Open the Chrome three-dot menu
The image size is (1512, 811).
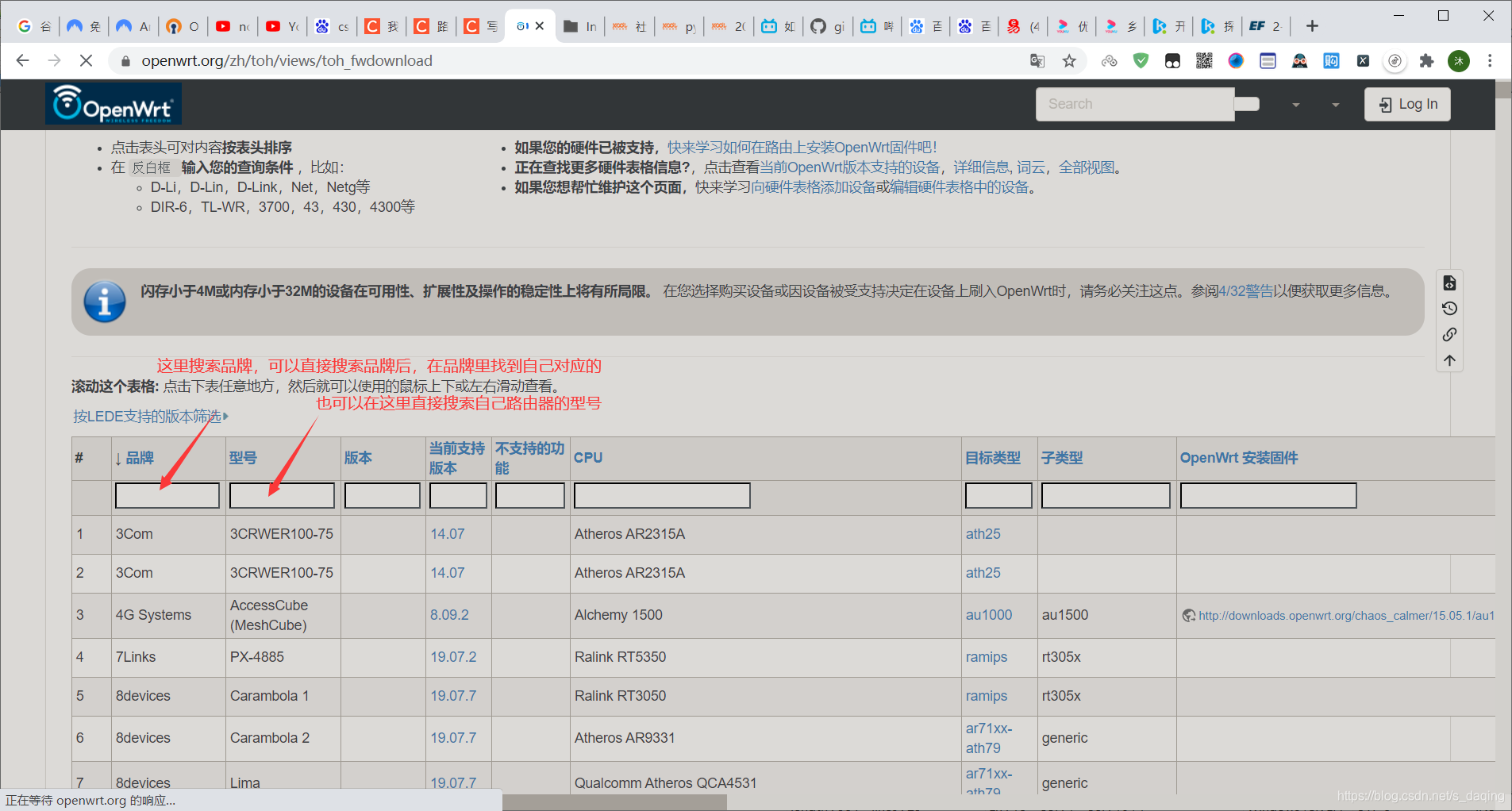pyautogui.click(x=1490, y=61)
